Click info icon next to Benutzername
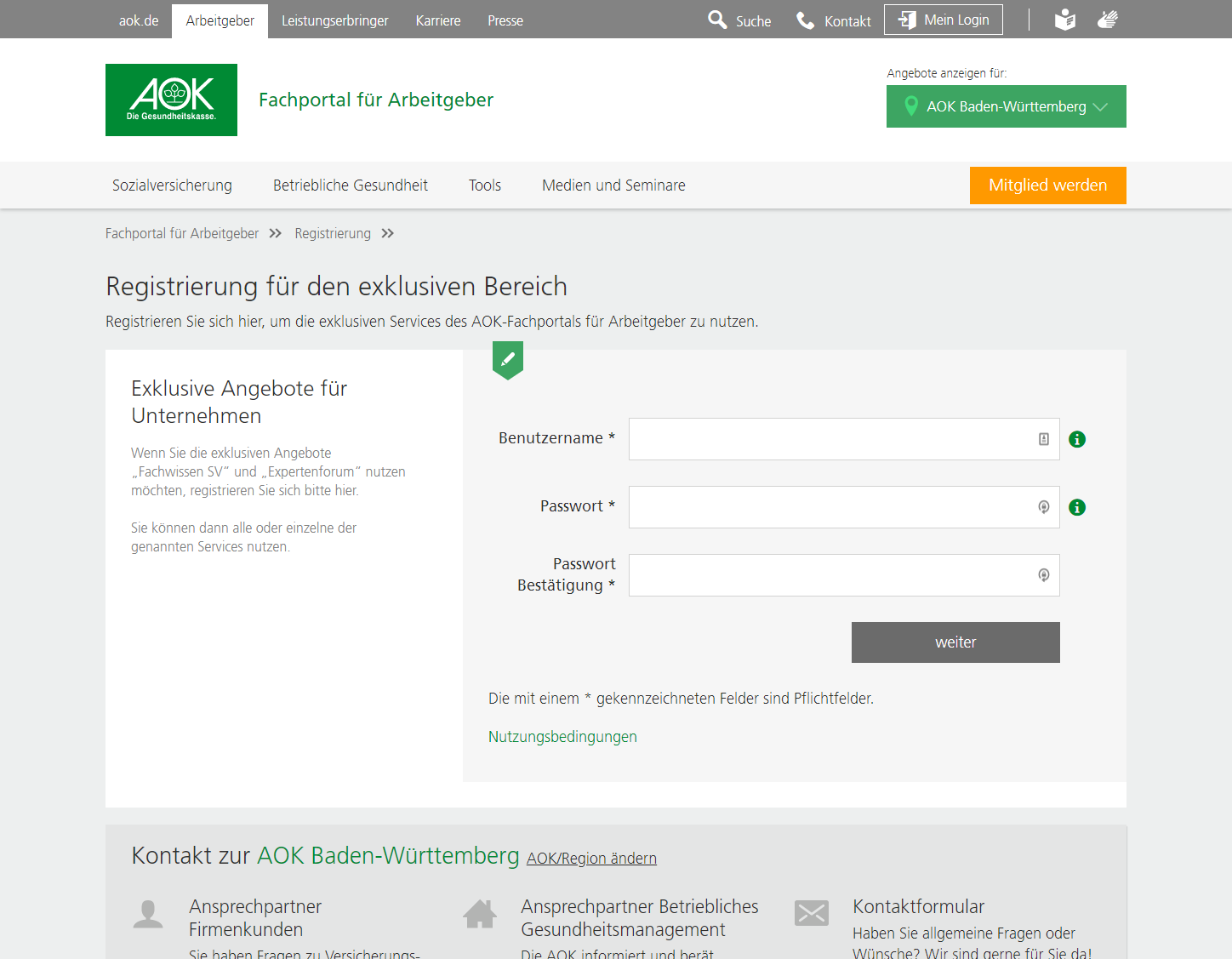 [x=1077, y=439]
